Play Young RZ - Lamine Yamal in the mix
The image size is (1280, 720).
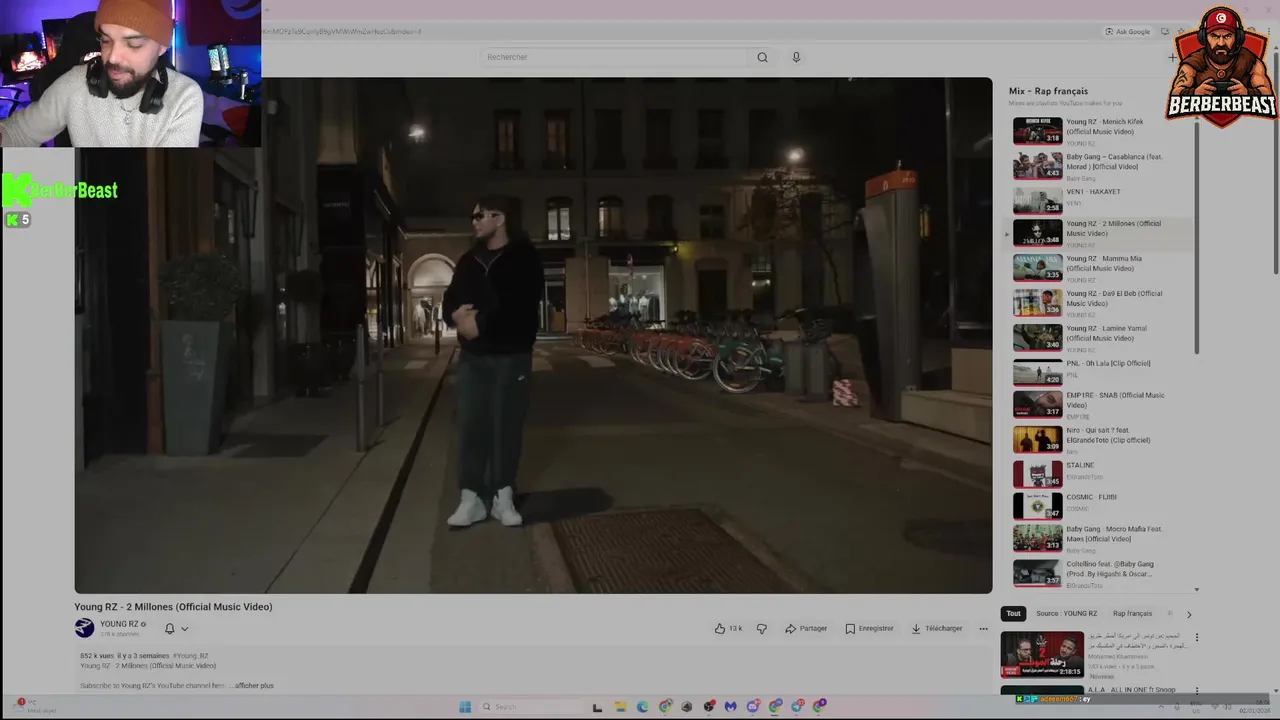pyautogui.click(x=1104, y=338)
